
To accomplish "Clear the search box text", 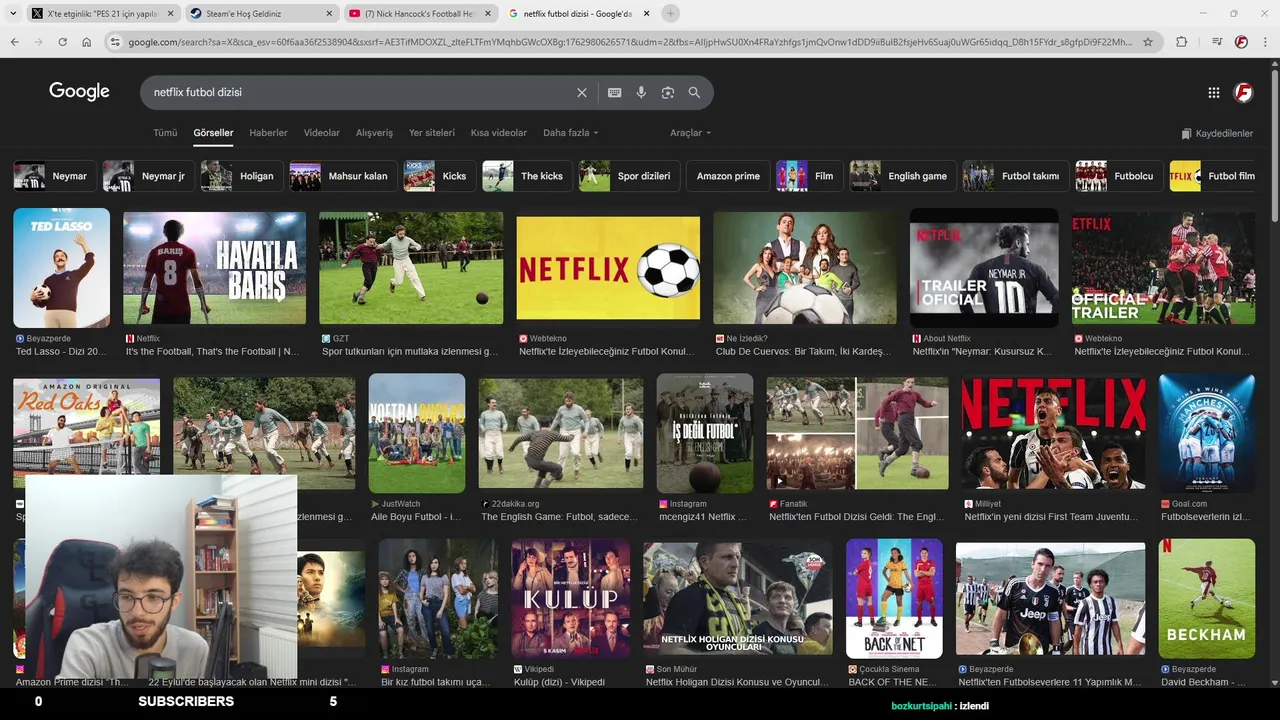I will pyautogui.click(x=582, y=92).
